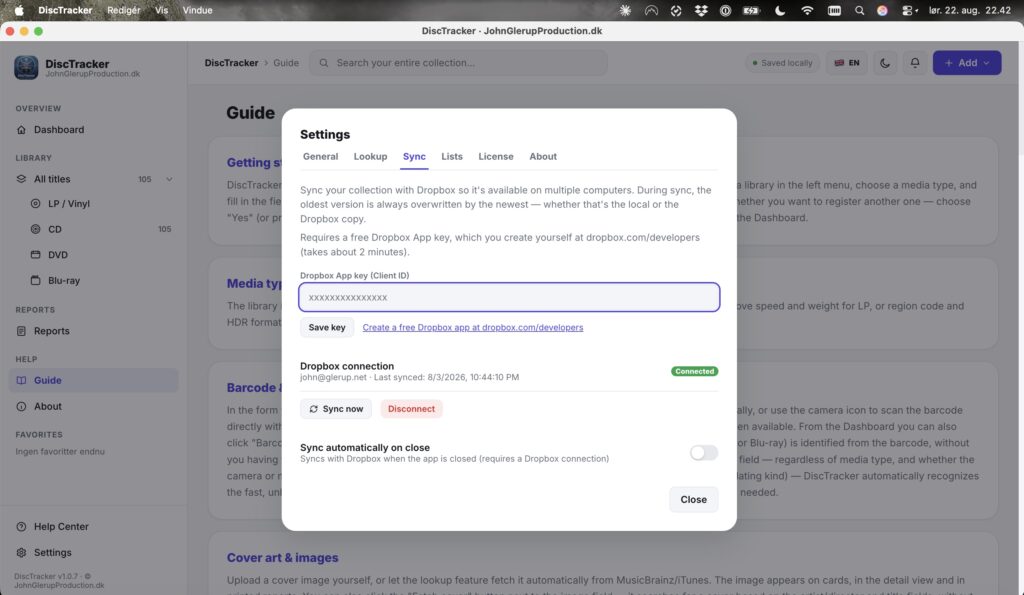
Task: Open the Vindue menu
Action: 197,10
